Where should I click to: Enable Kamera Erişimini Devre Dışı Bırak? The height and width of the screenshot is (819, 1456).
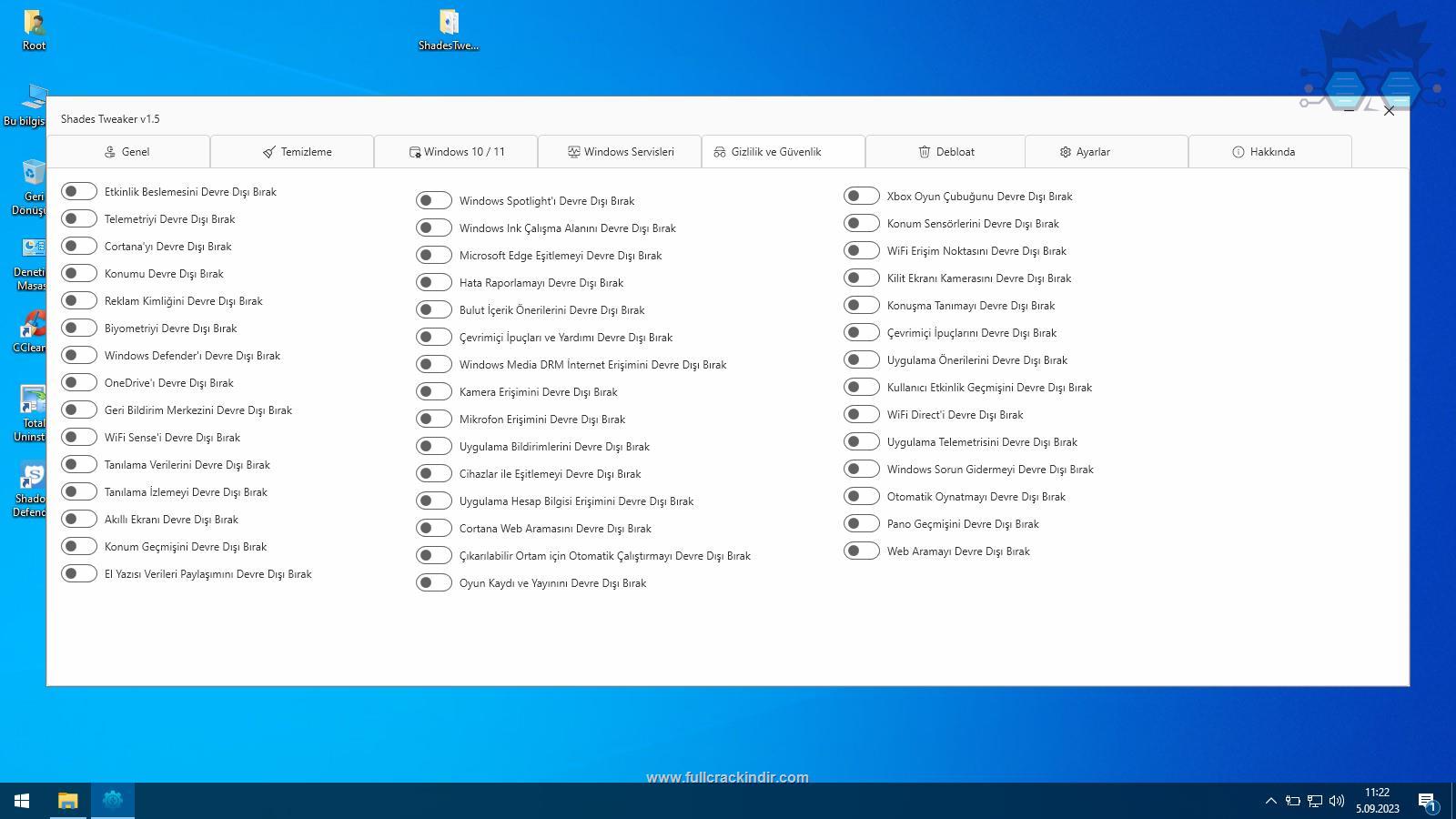point(434,391)
